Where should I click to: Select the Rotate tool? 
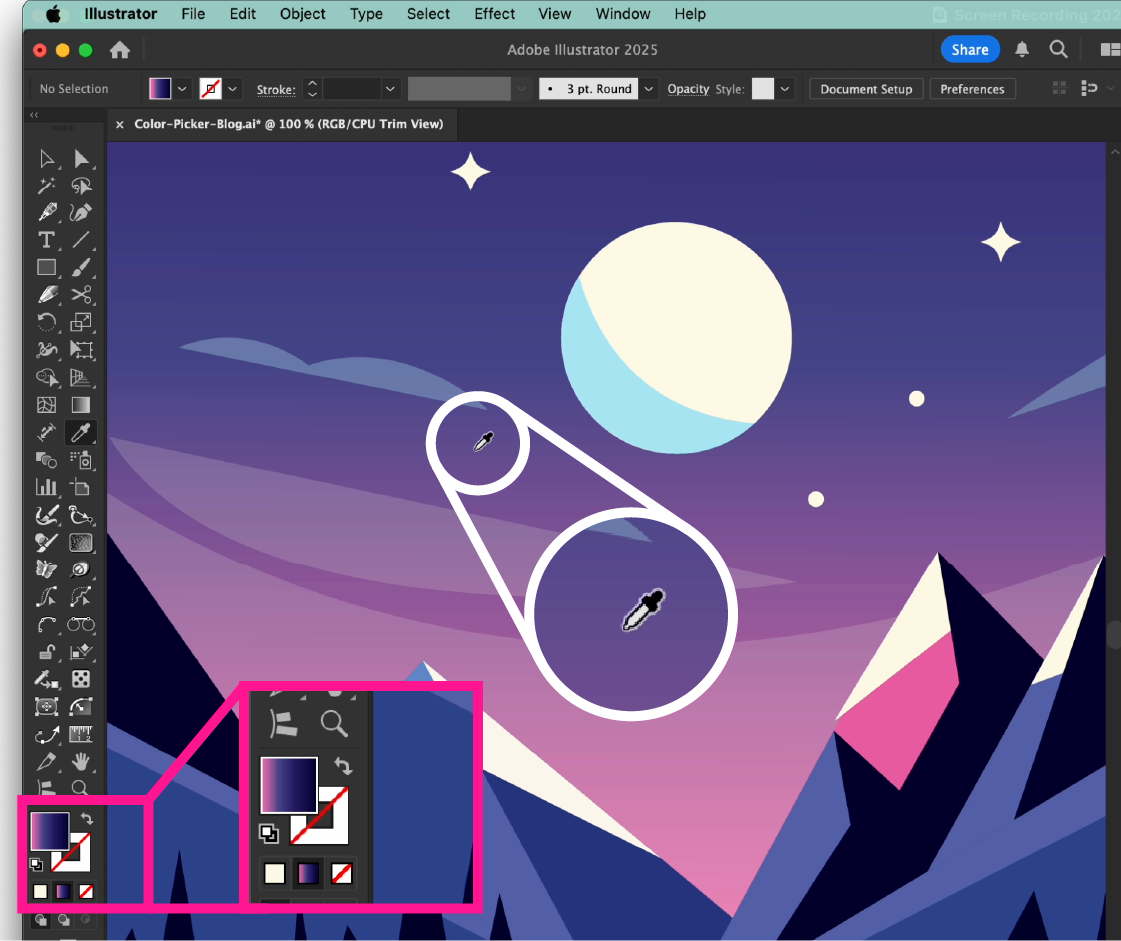(46, 322)
